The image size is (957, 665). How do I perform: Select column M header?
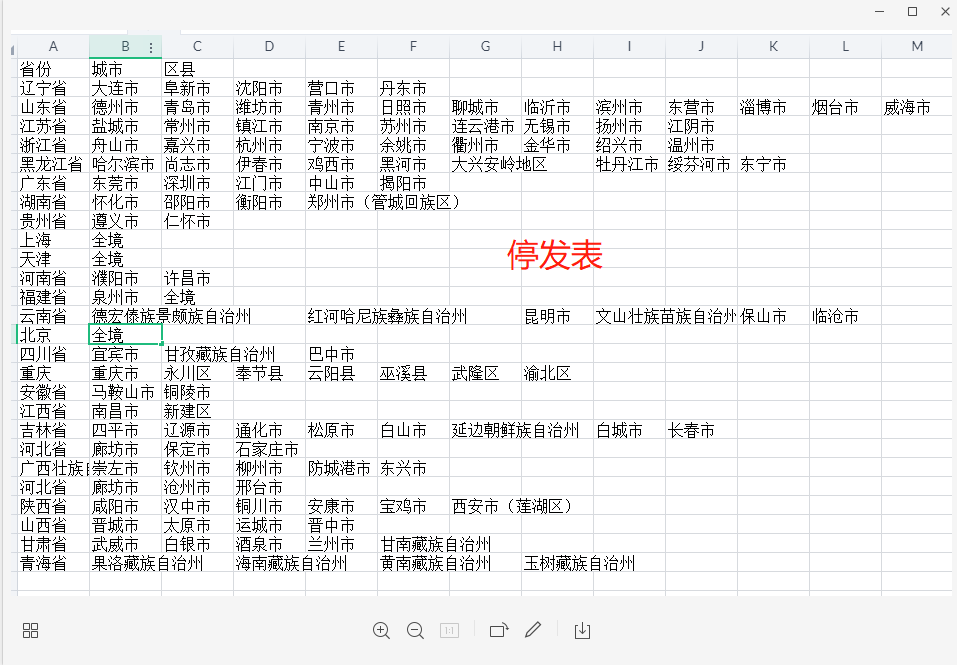(917, 47)
